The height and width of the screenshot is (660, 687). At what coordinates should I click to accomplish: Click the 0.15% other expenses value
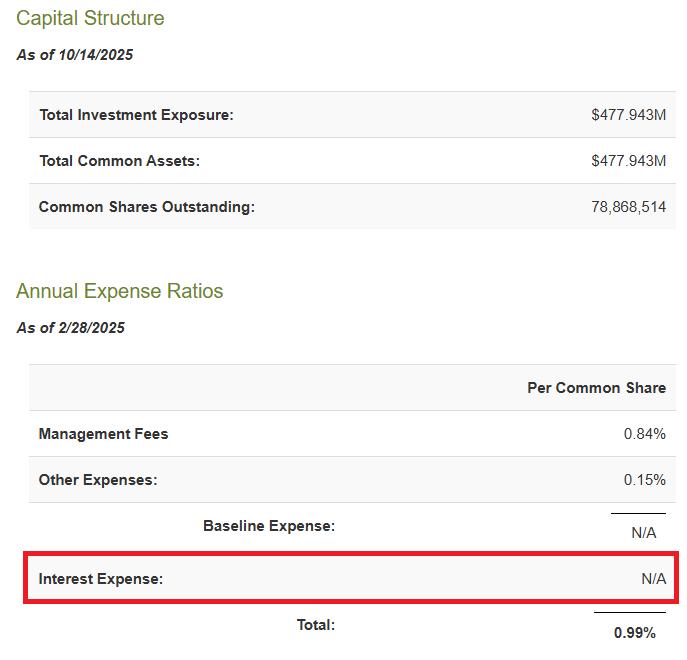(644, 480)
